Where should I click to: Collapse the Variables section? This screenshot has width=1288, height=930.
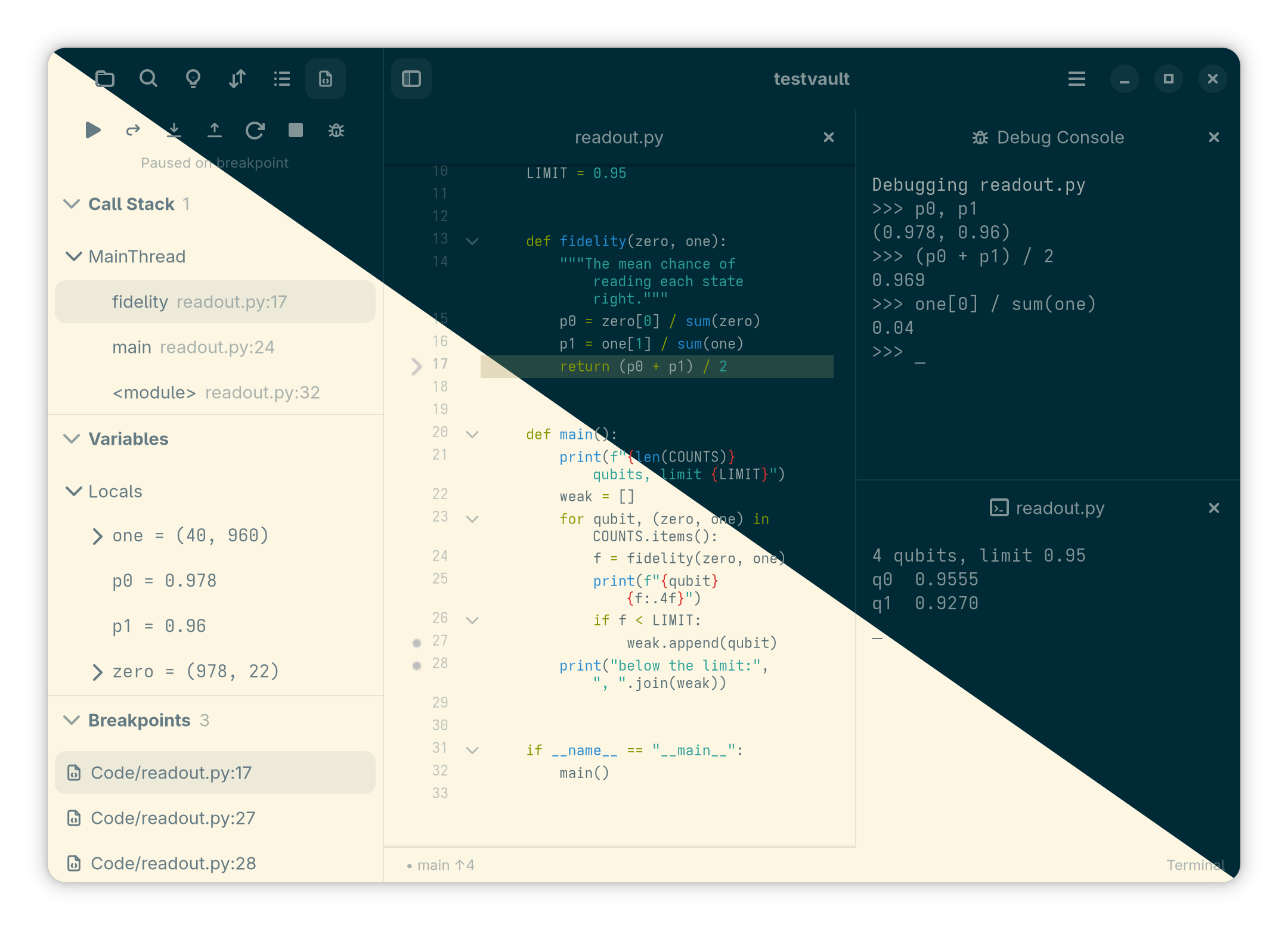click(x=72, y=439)
